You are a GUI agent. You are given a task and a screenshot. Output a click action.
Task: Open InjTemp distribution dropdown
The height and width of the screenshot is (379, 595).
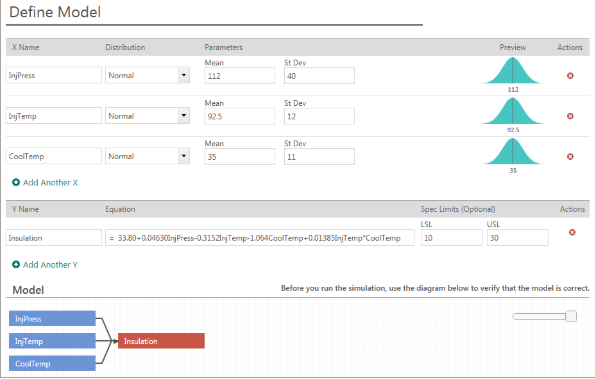click(184, 116)
